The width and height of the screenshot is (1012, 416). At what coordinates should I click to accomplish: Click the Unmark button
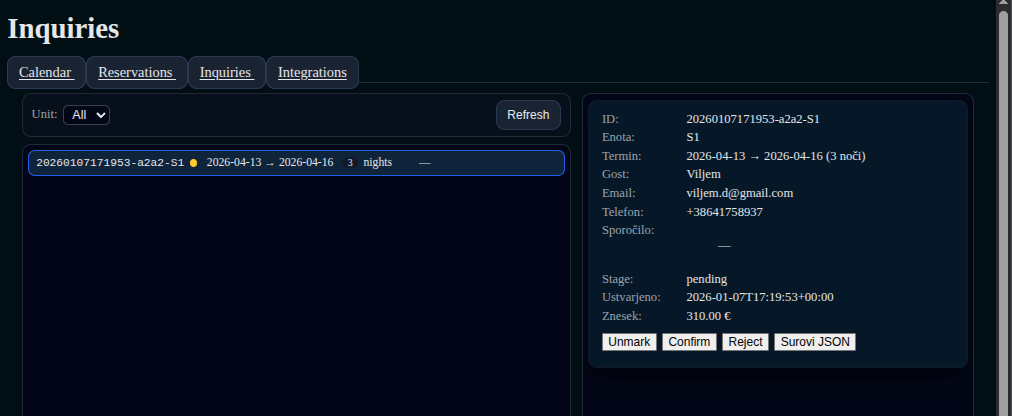click(x=629, y=342)
